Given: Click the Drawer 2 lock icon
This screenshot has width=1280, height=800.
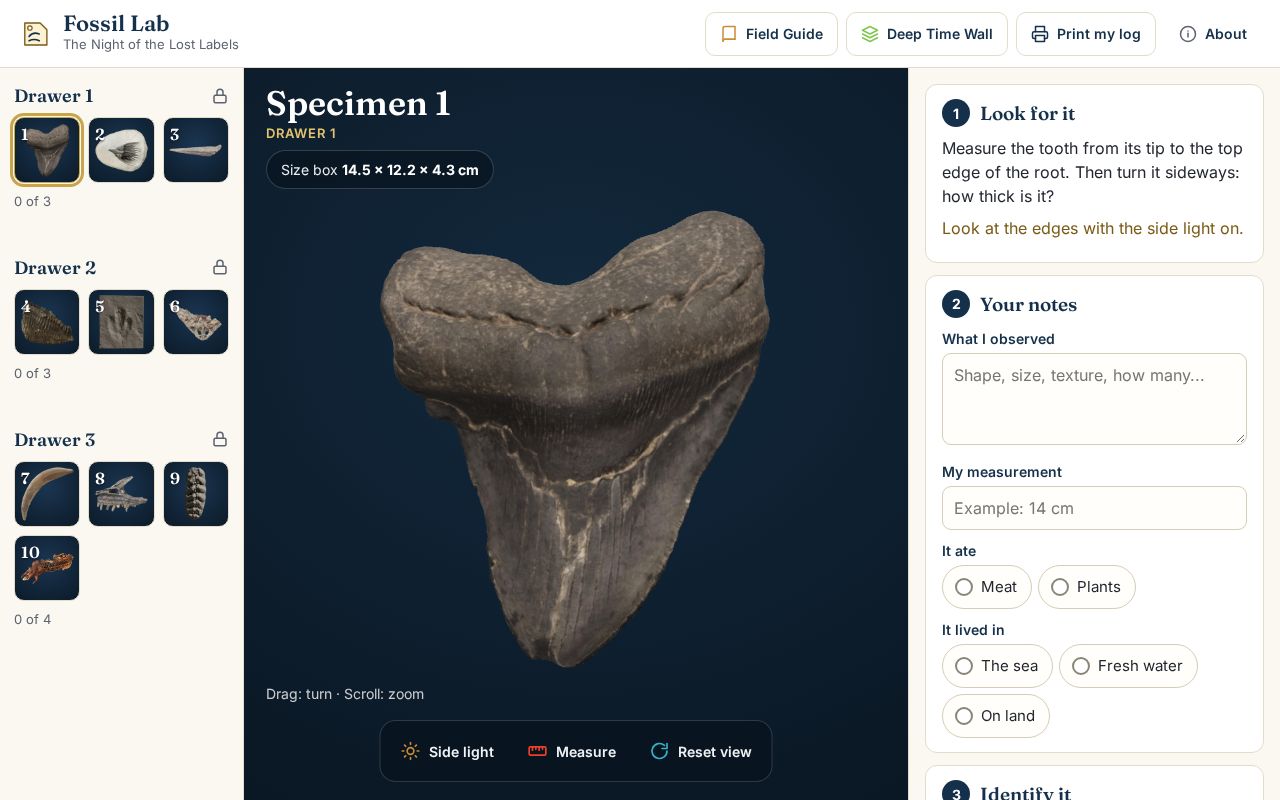Looking at the screenshot, I should pyautogui.click(x=220, y=268).
